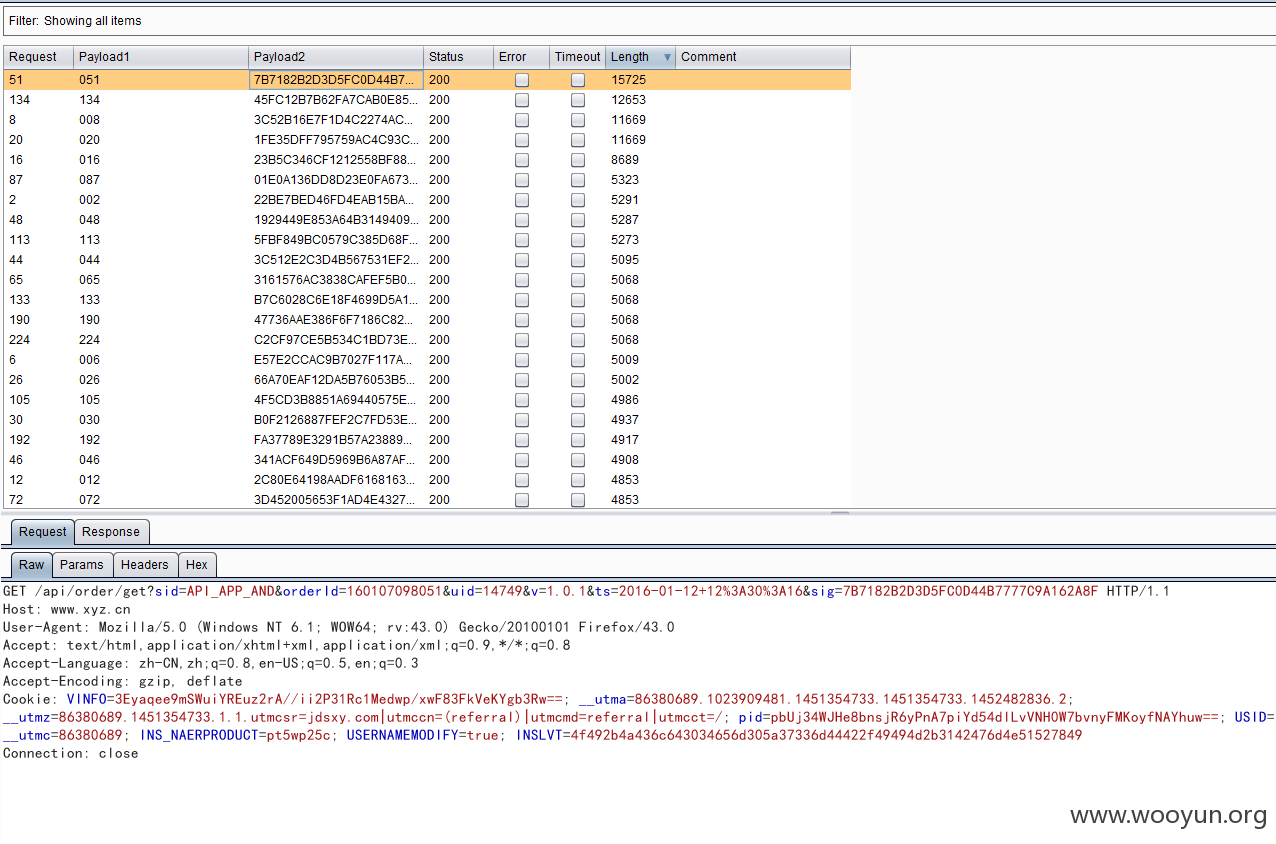Select the row with length 4986
The image size is (1276, 844).
point(427,400)
